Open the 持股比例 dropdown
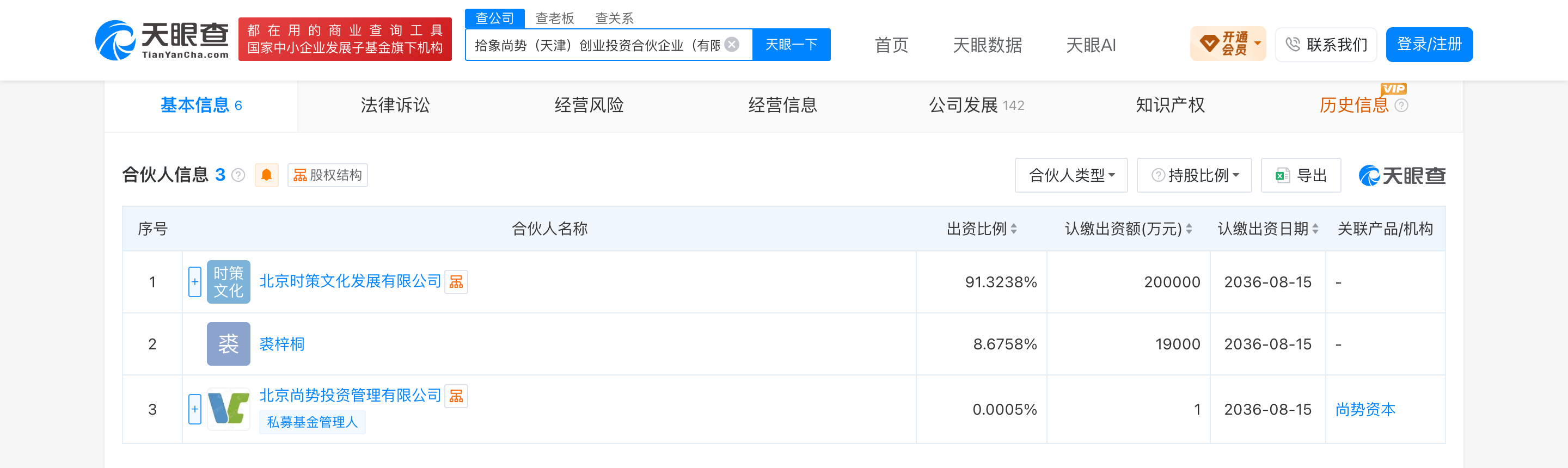 click(x=1193, y=175)
